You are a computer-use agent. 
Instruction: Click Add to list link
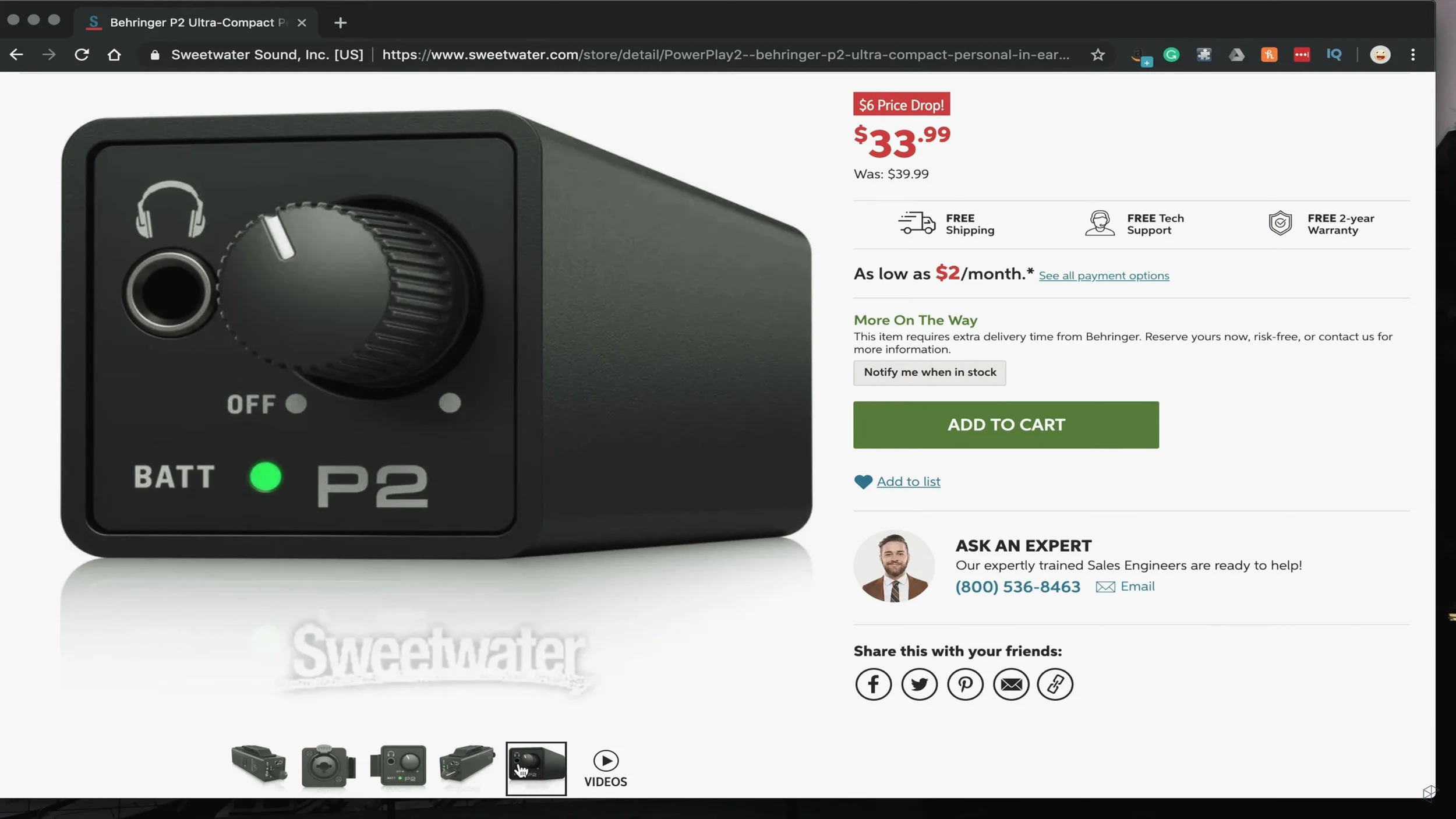pyautogui.click(x=909, y=482)
